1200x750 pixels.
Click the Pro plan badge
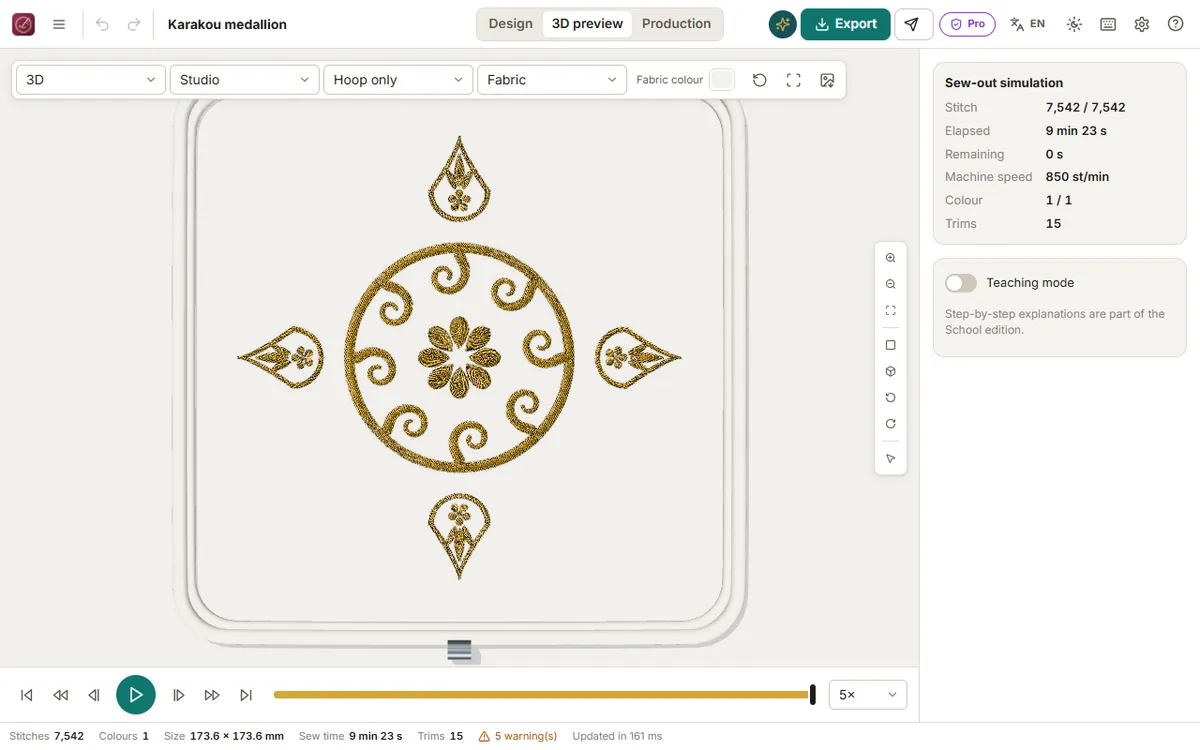click(x=968, y=24)
